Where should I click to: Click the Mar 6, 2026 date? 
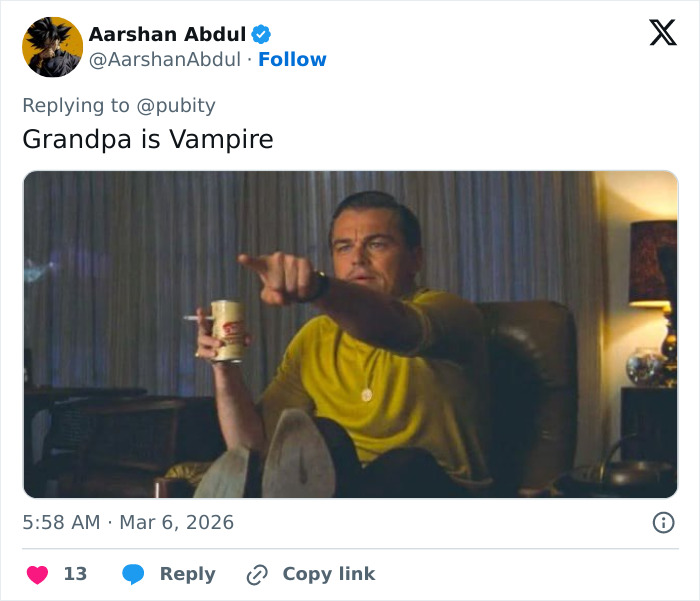(177, 522)
